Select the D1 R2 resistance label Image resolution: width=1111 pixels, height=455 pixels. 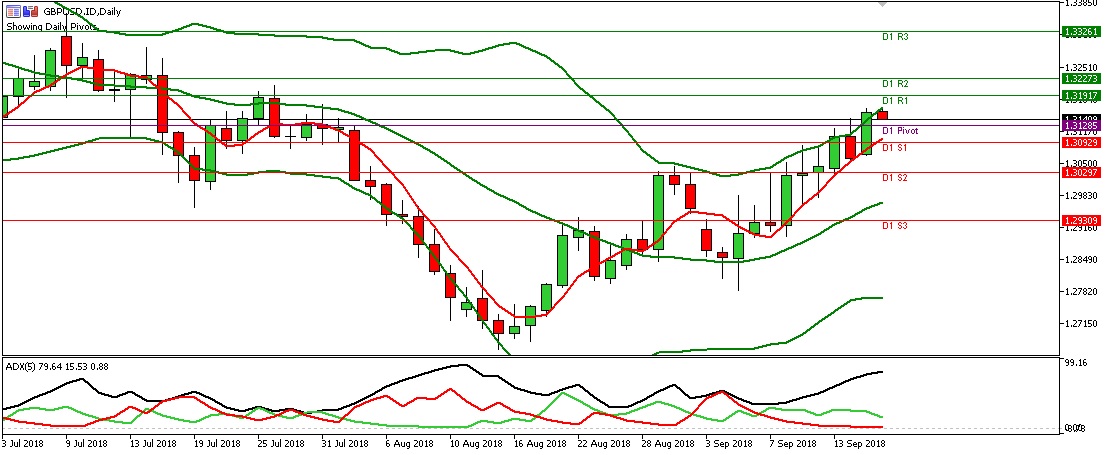click(x=894, y=84)
